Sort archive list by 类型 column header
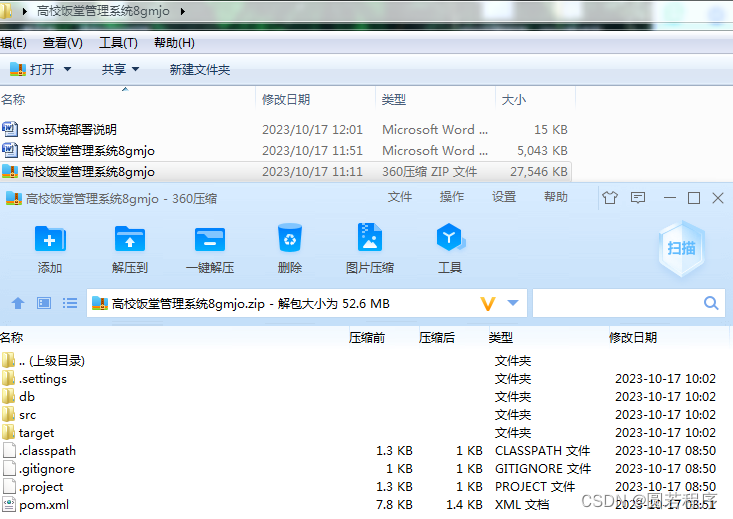This screenshot has height=519, width=733. tap(501, 338)
